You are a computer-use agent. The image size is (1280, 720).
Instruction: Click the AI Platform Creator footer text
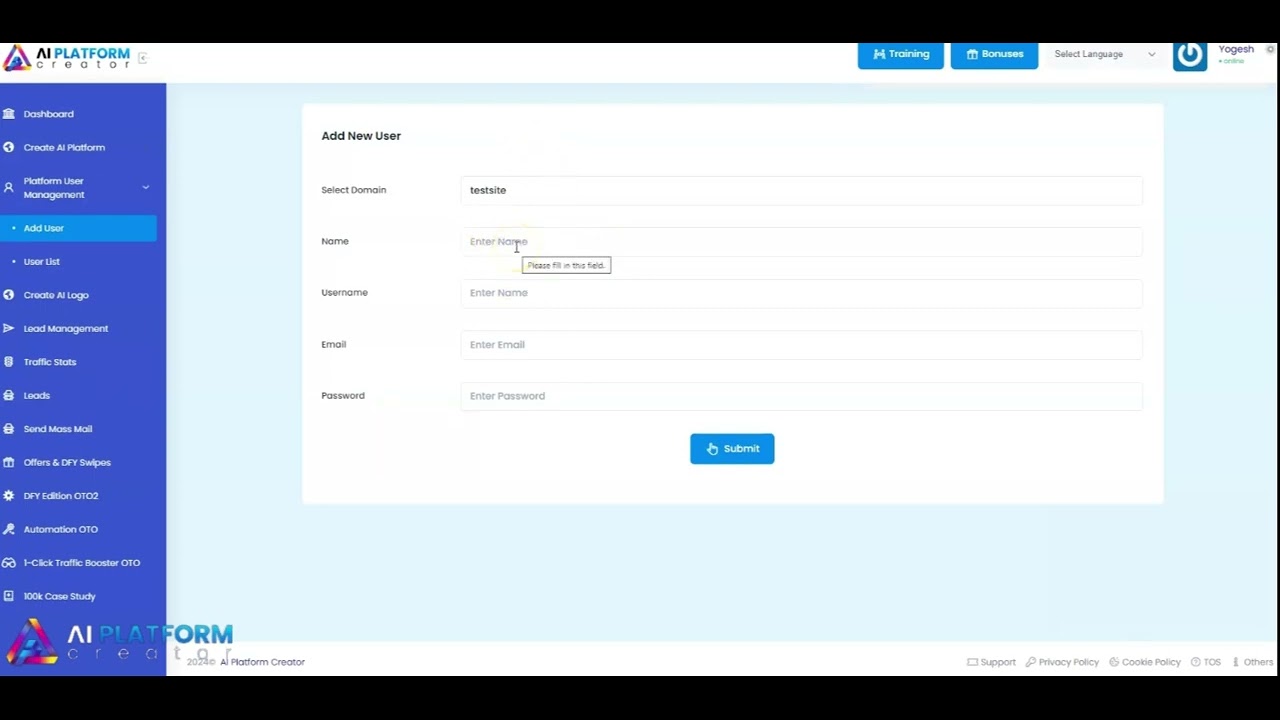pos(262,662)
